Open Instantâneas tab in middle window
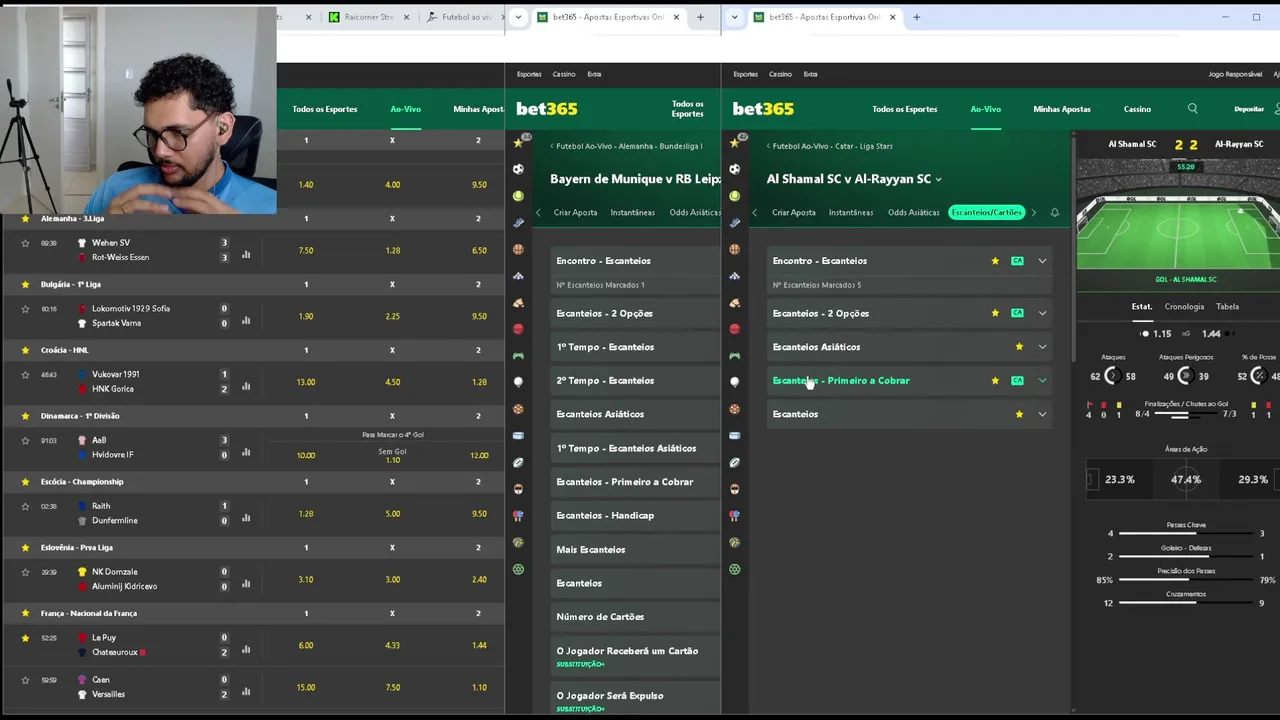1280x720 pixels. (633, 212)
